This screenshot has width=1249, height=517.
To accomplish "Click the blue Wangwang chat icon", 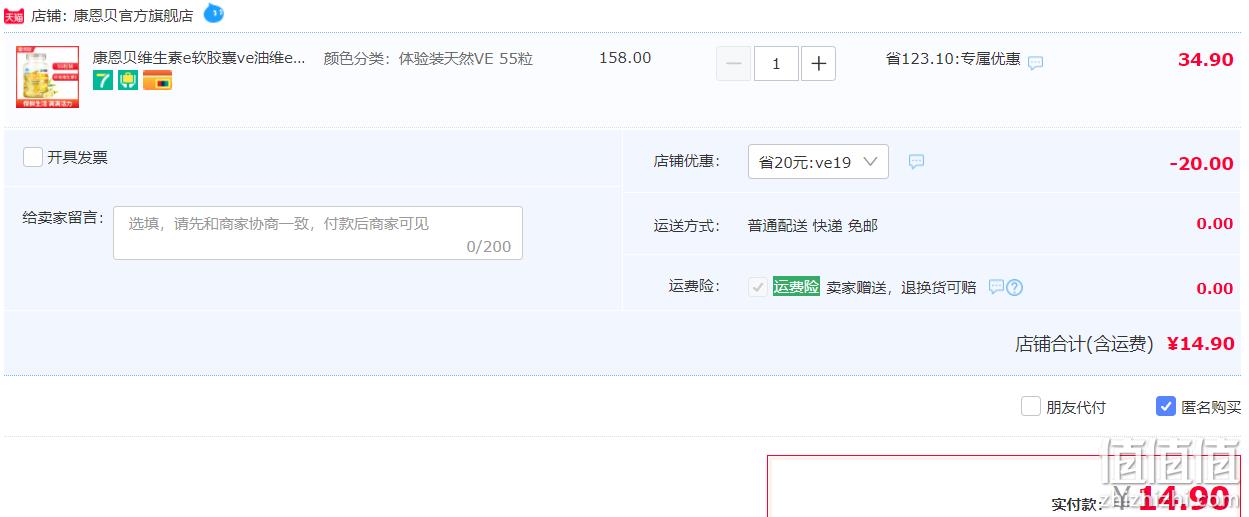I will coord(213,14).
